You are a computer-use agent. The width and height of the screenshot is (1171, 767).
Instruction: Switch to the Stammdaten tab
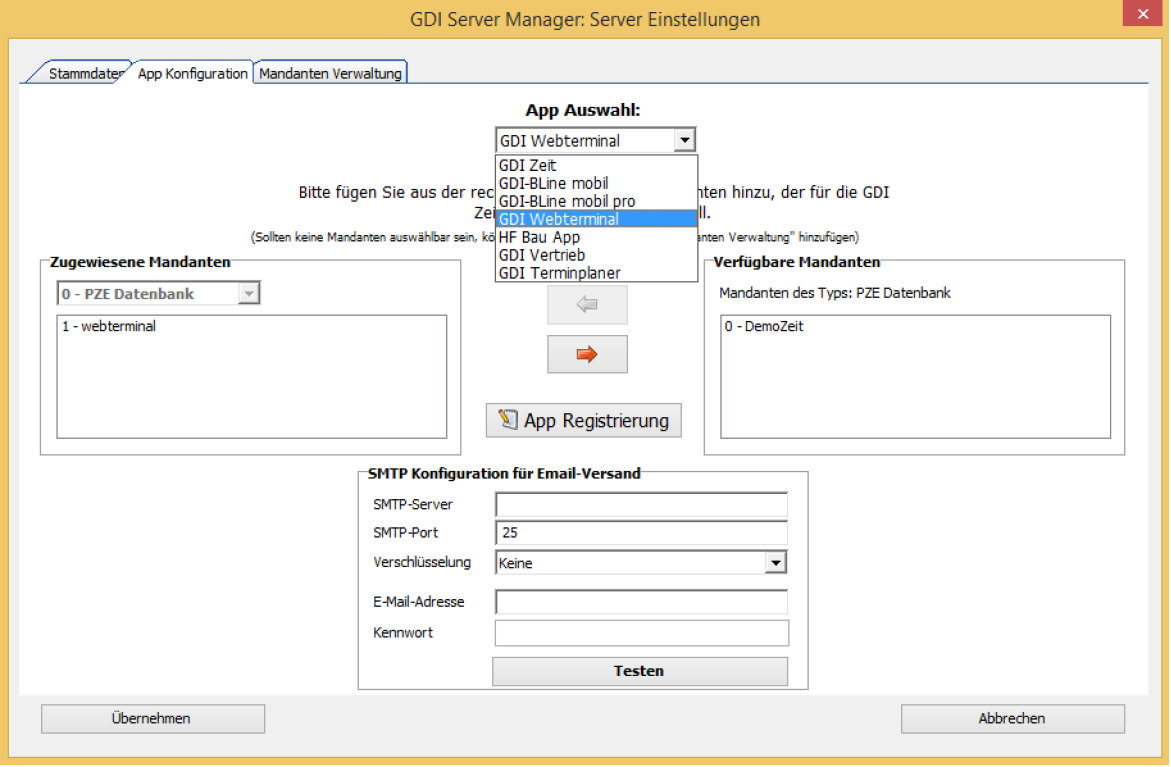tap(84, 74)
